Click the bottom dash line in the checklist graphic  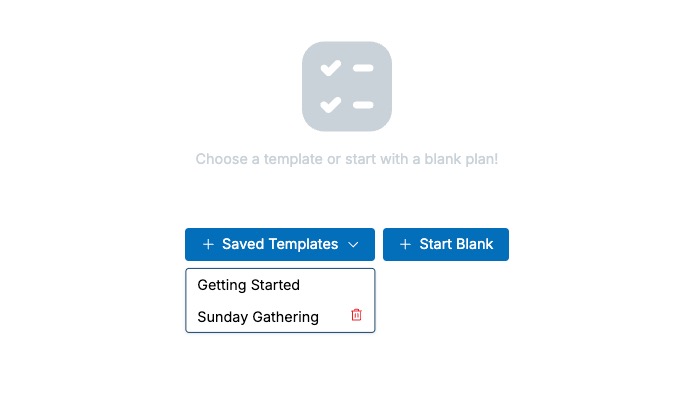(363, 105)
